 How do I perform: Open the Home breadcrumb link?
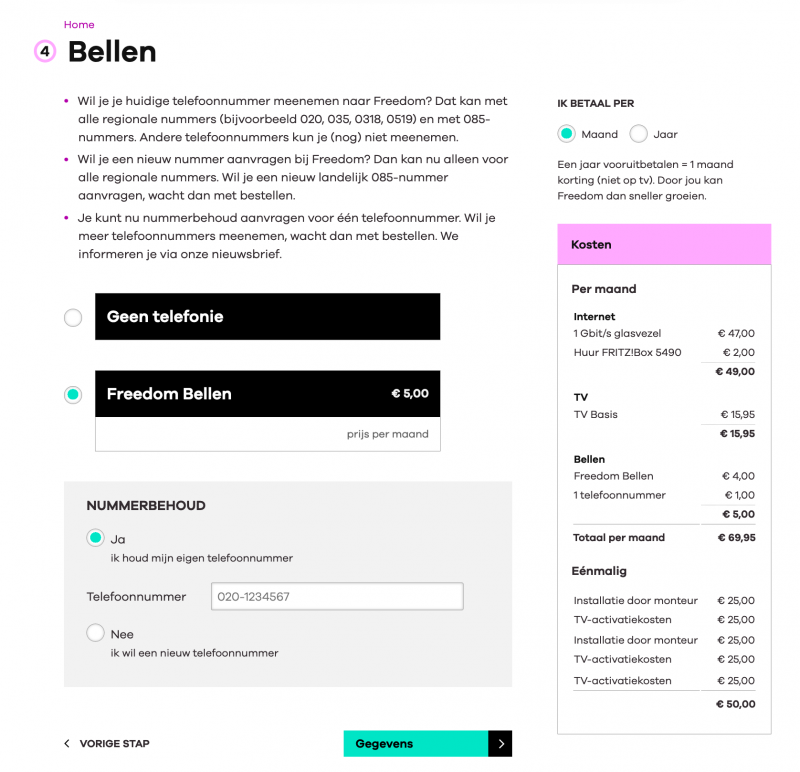79,24
